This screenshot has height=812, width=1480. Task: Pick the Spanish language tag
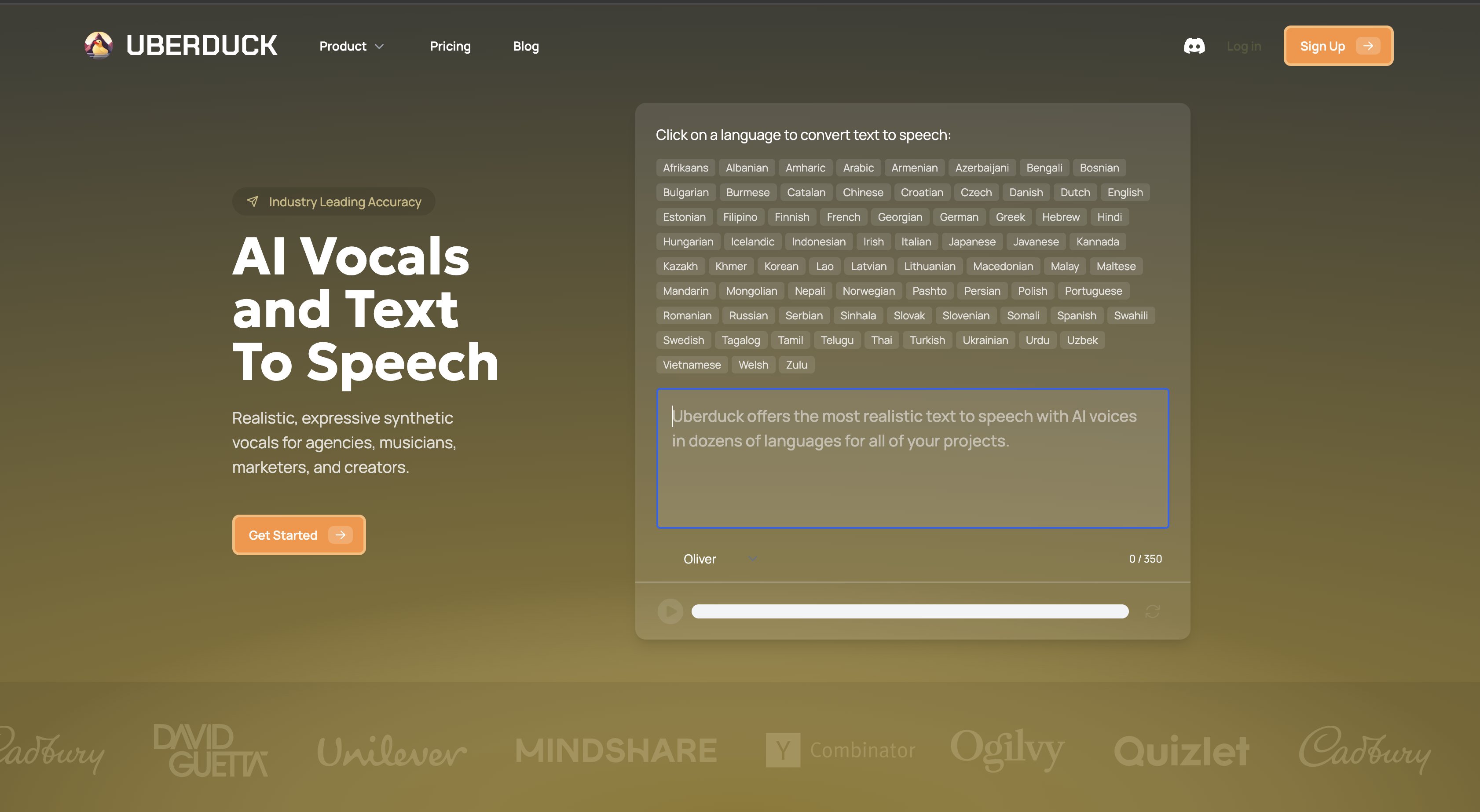point(1076,316)
